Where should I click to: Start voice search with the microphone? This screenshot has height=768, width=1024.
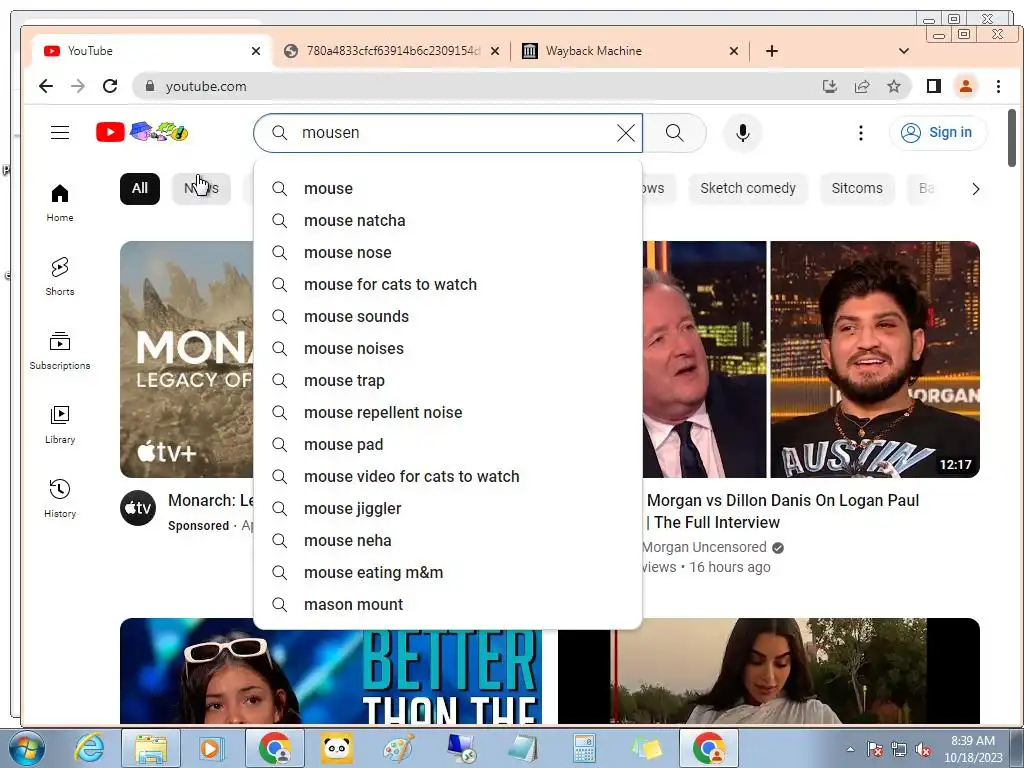tap(743, 133)
